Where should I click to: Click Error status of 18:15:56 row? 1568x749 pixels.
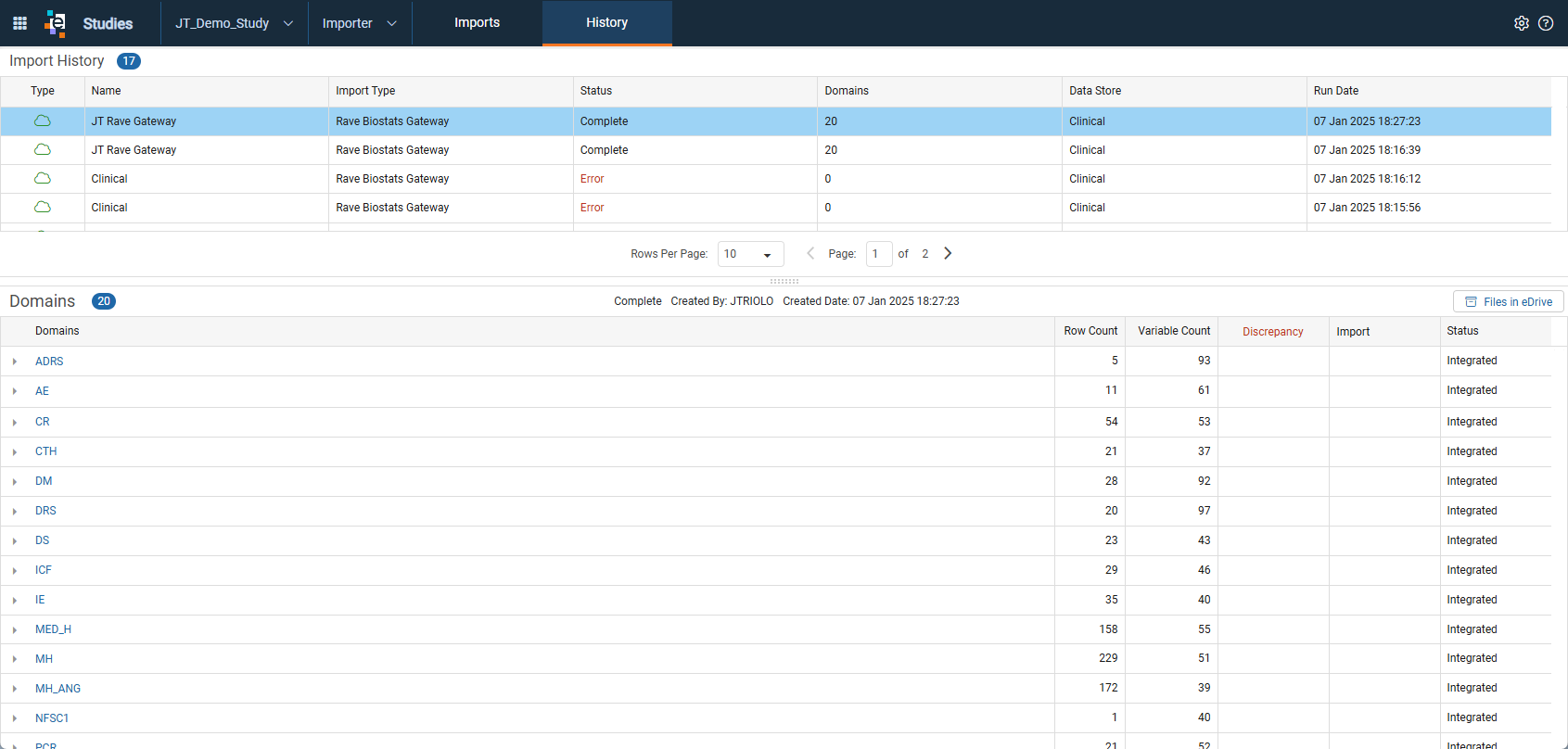[x=592, y=208]
